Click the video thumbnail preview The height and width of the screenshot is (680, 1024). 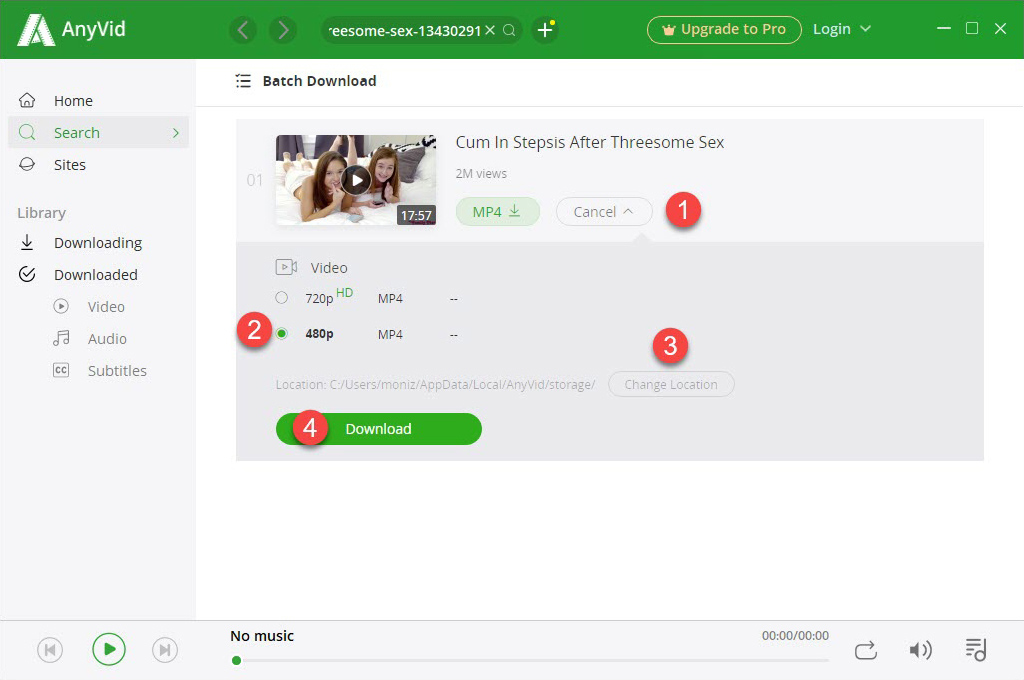pos(356,180)
